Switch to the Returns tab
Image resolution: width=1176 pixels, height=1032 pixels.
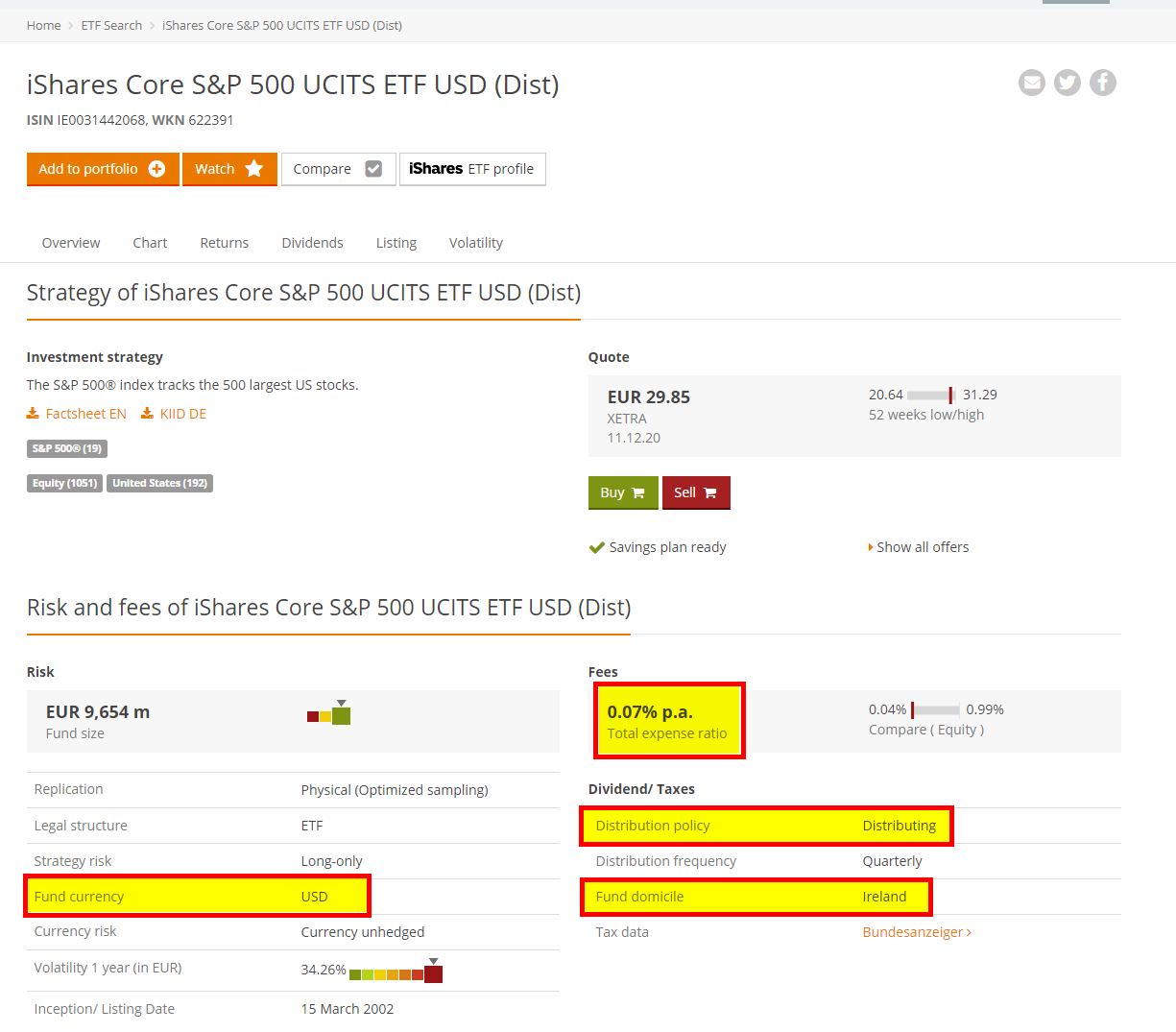(225, 243)
